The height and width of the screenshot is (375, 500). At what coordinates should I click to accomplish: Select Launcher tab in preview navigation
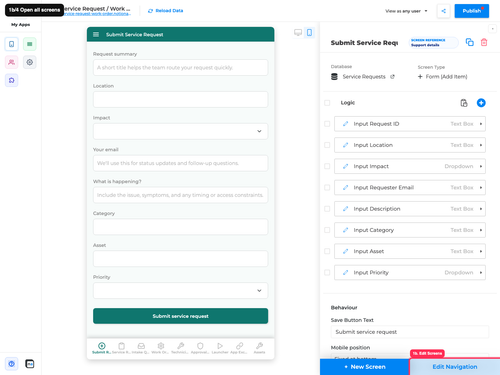[x=220, y=348]
